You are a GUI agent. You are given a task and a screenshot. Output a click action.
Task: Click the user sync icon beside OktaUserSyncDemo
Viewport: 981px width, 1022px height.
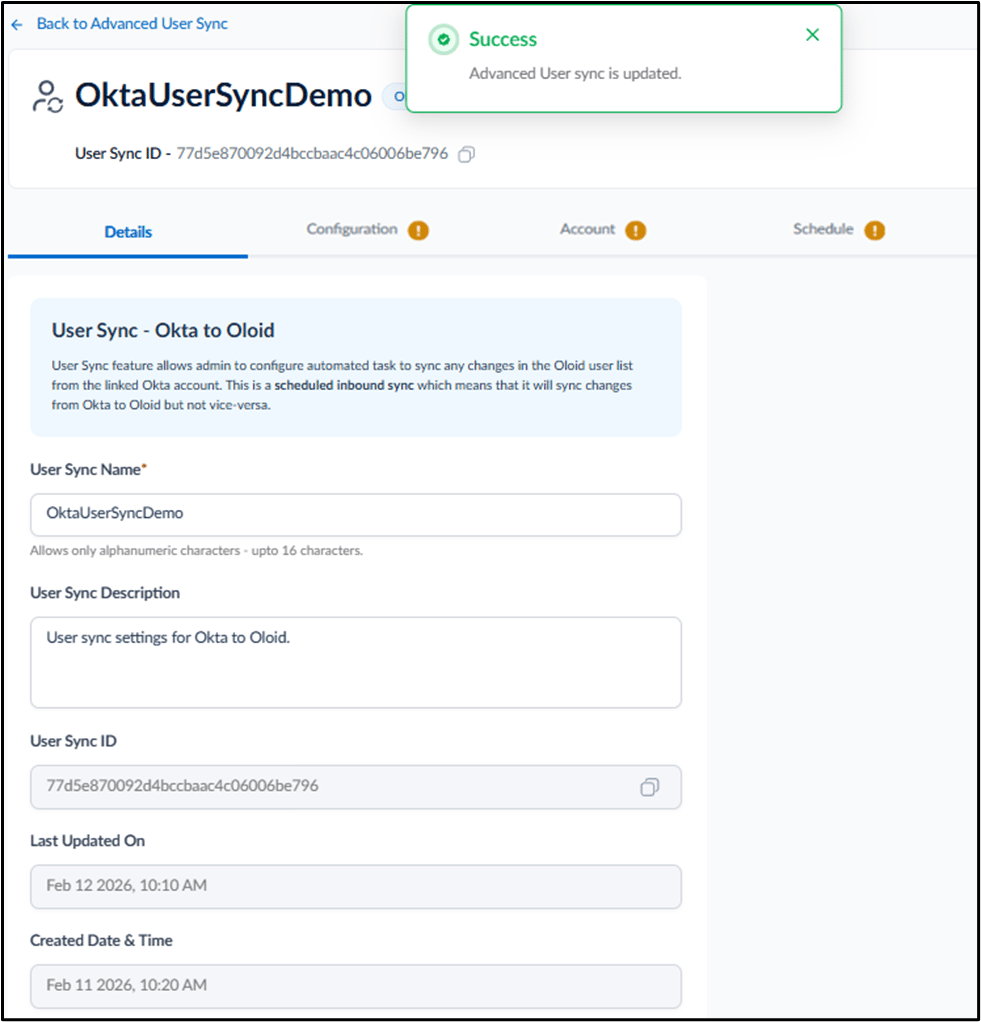point(48,96)
